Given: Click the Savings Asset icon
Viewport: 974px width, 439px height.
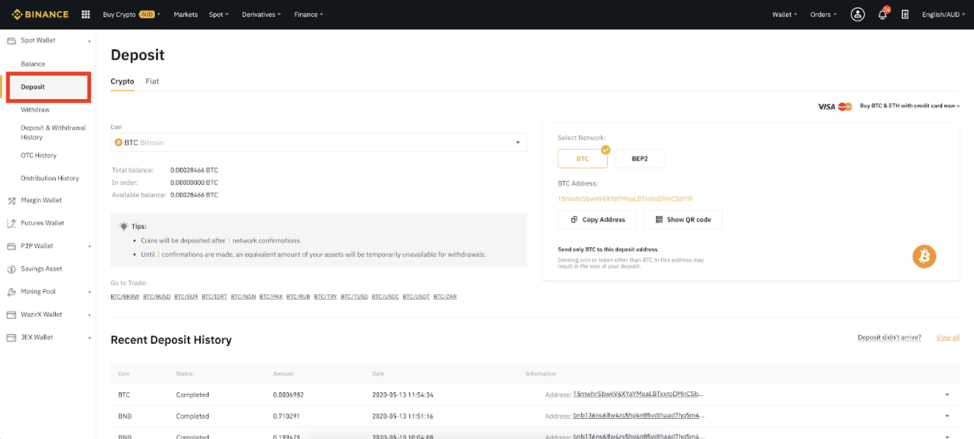Looking at the screenshot, I should (x=11, y=269).
